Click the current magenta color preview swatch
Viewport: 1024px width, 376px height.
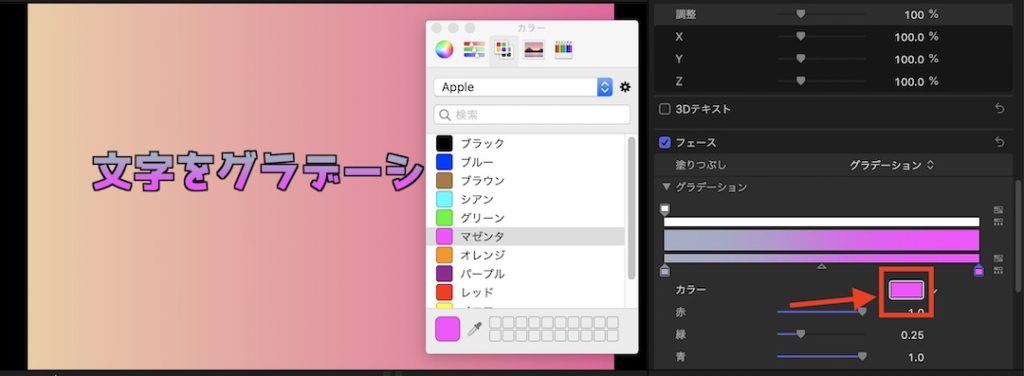[x=447, y=329]
